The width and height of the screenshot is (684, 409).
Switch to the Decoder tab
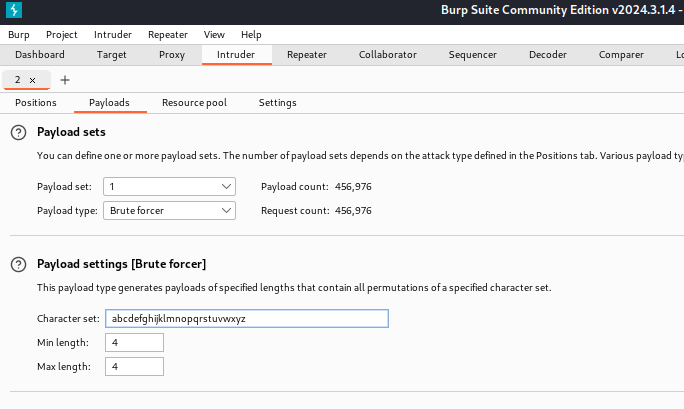click(548, 55)
